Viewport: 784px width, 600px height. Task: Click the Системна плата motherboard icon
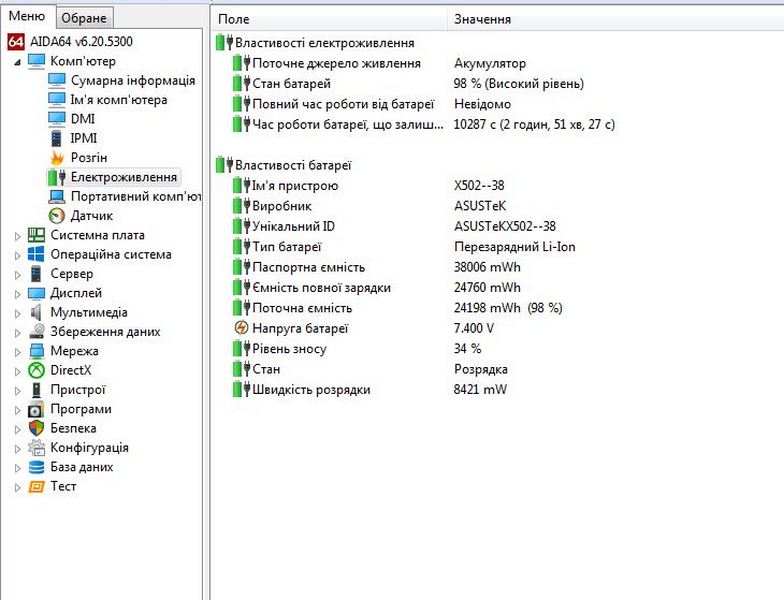click(35, 235)
